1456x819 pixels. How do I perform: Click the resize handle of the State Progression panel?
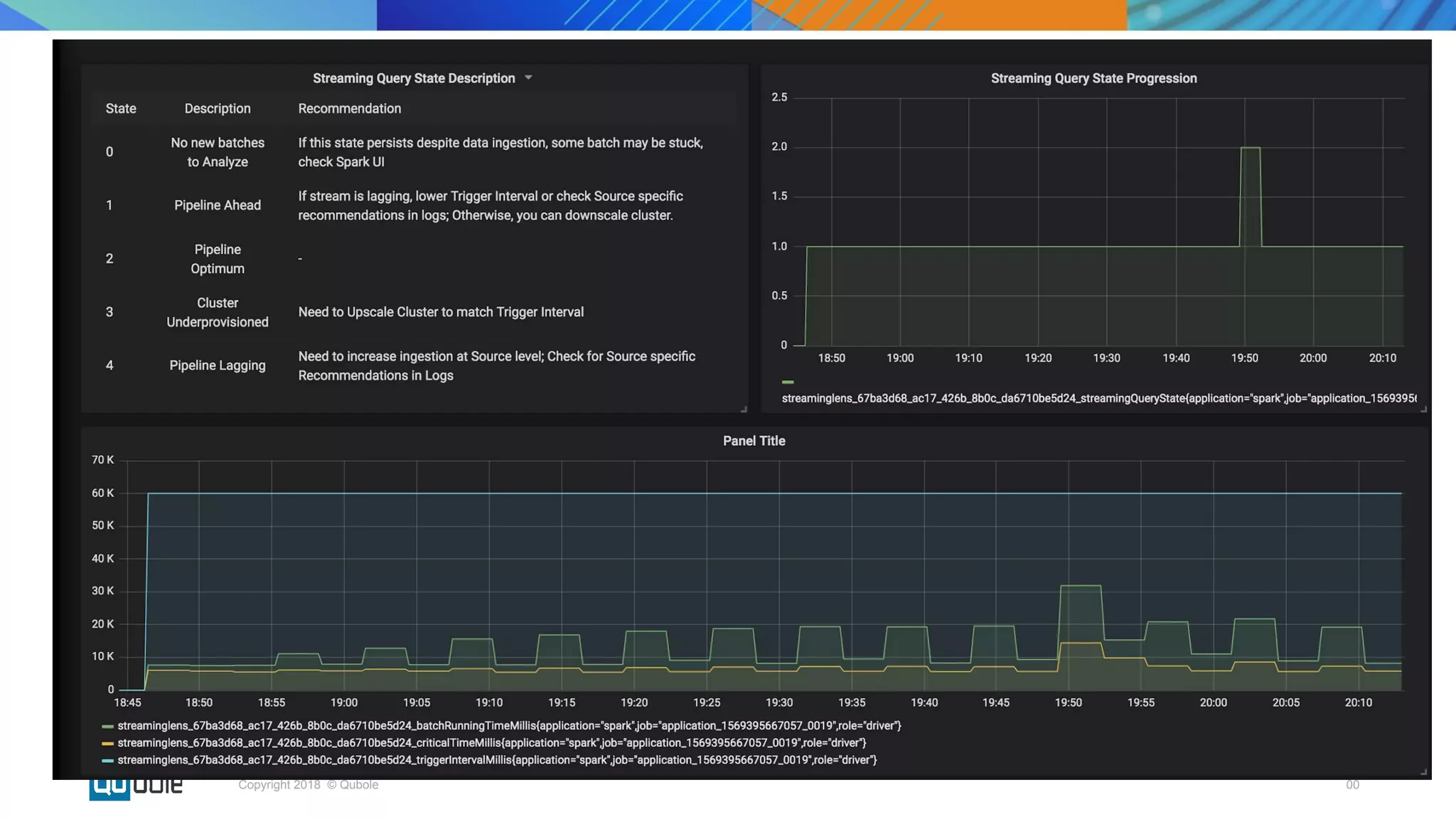tap(1423, 409)
